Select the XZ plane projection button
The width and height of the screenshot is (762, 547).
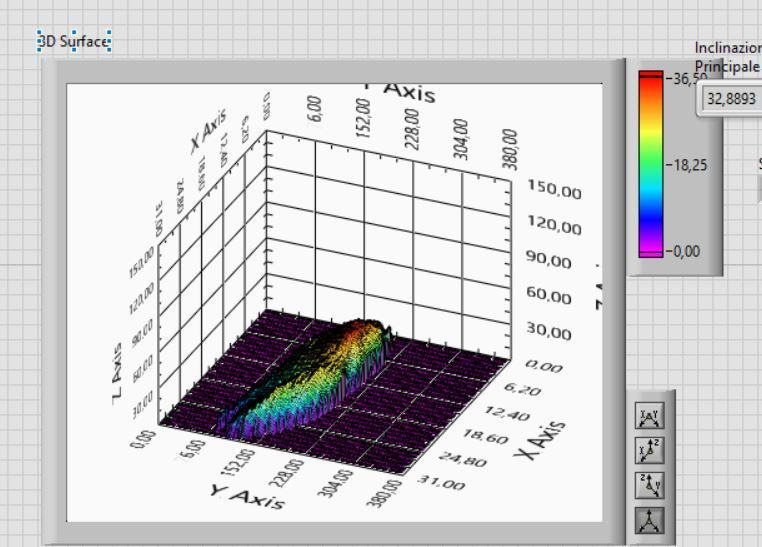pyautogui.click(x=649, y=450)
